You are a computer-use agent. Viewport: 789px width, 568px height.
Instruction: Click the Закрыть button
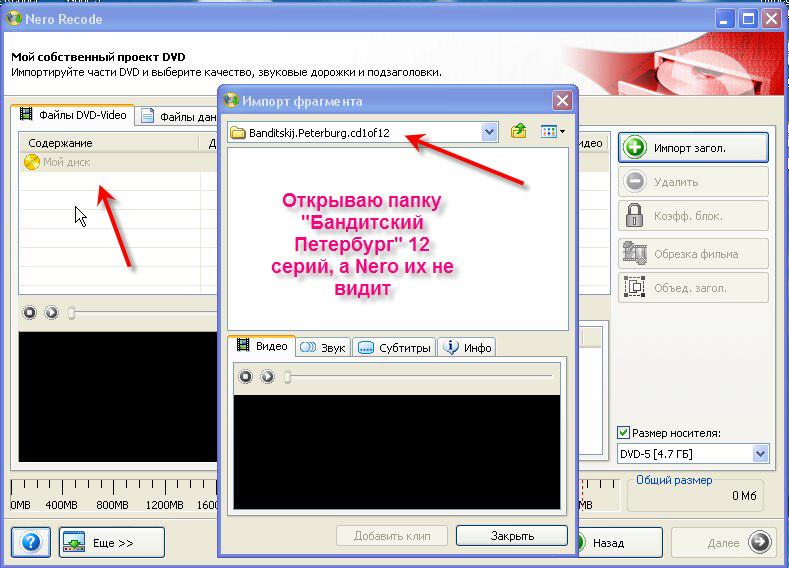tap(512, 536)
